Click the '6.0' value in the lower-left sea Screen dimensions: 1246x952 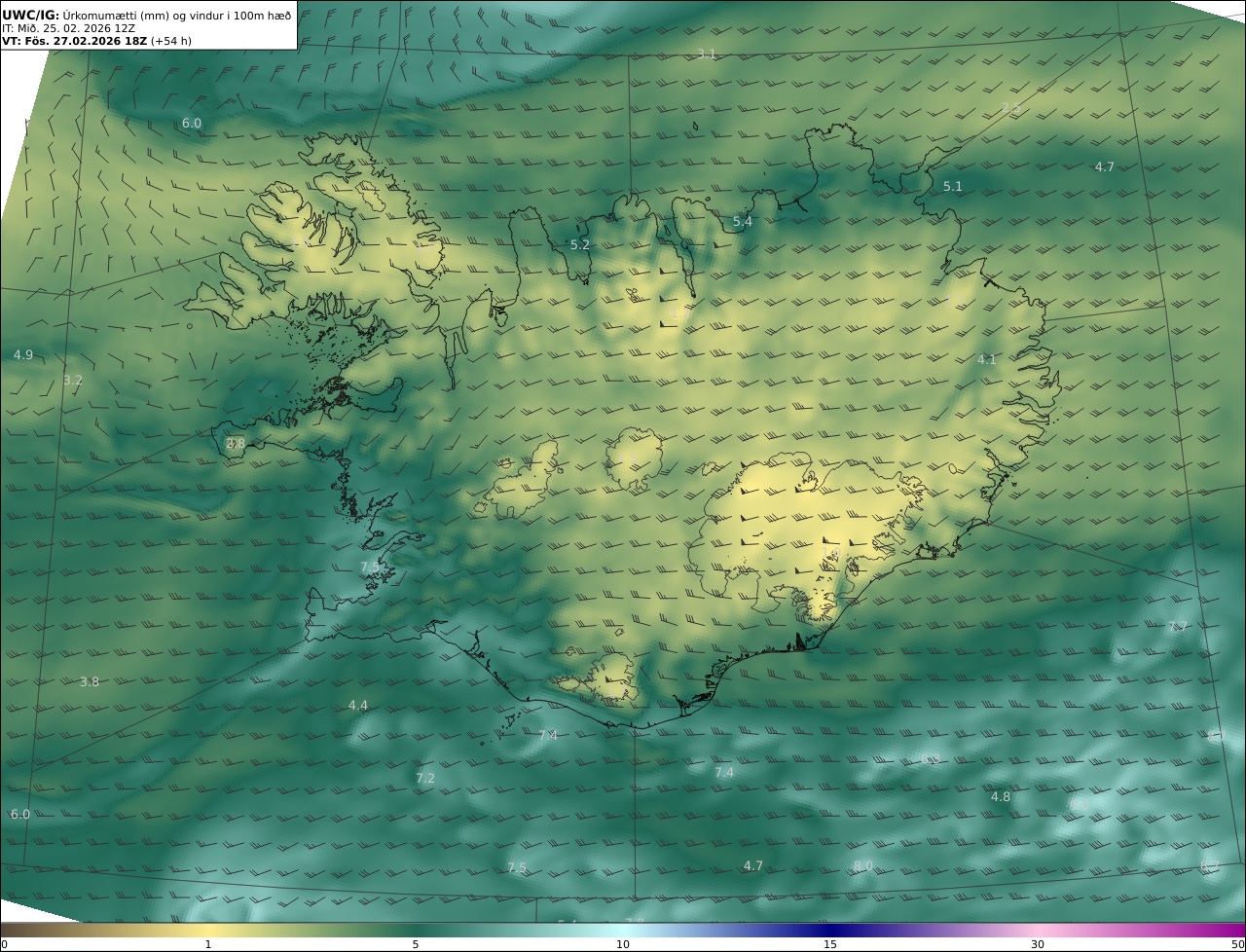[x=20, y=815]
